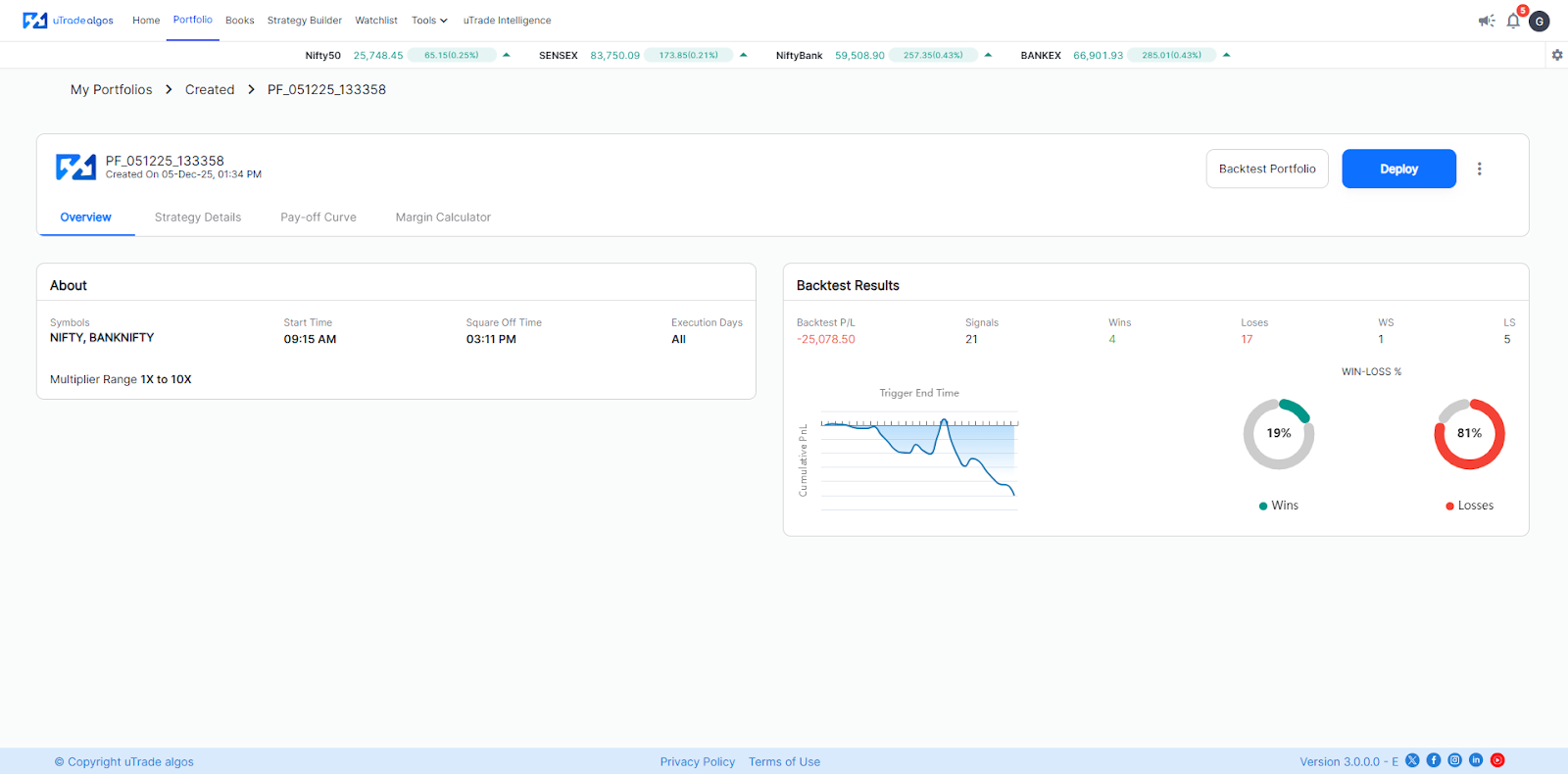
Task: Switch to the Margin Calculator tab
Action: click(x=443, y=218)
